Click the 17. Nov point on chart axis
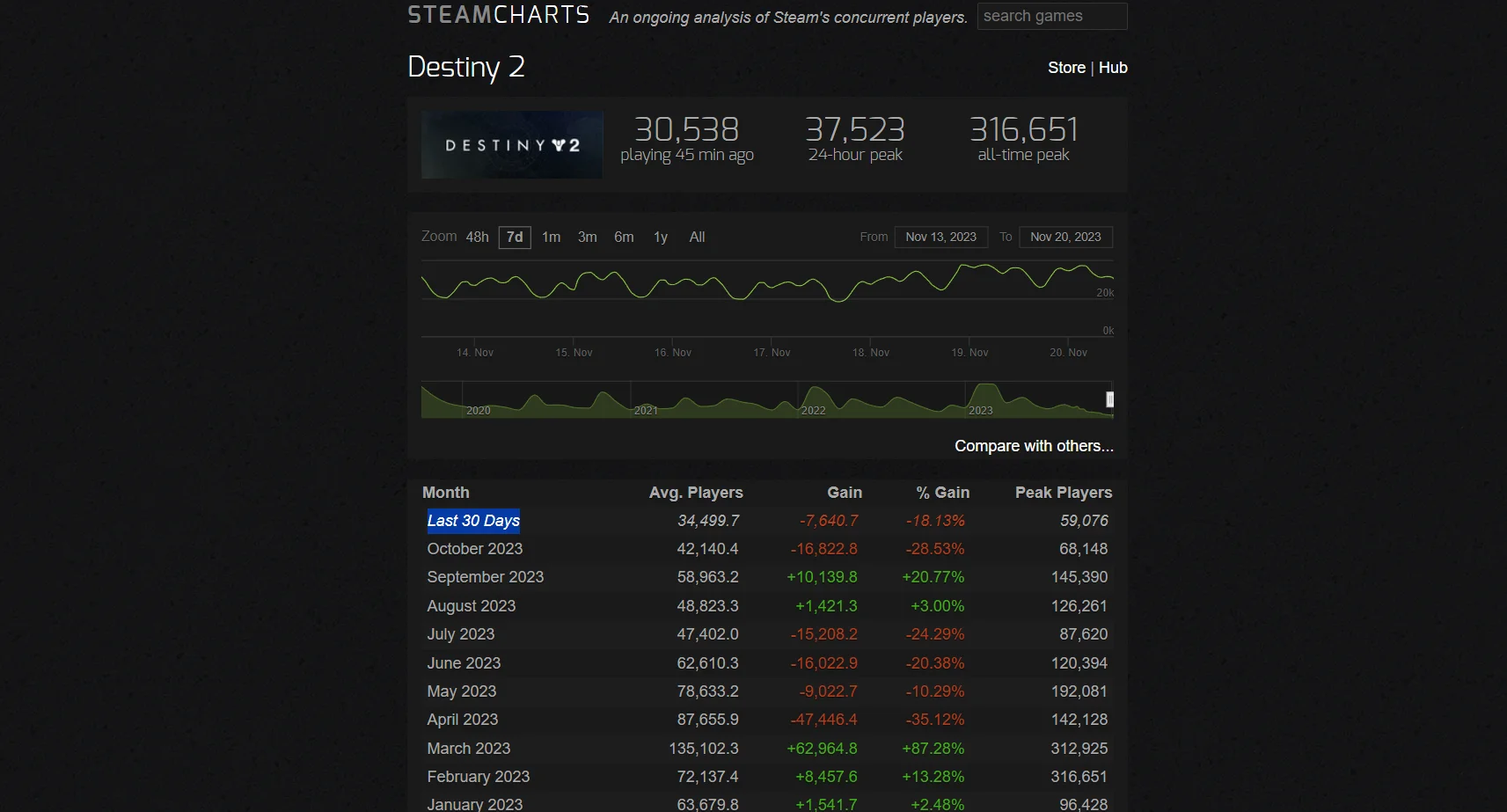Viewport: 1507px width, 812px height. tap(772, 352)
